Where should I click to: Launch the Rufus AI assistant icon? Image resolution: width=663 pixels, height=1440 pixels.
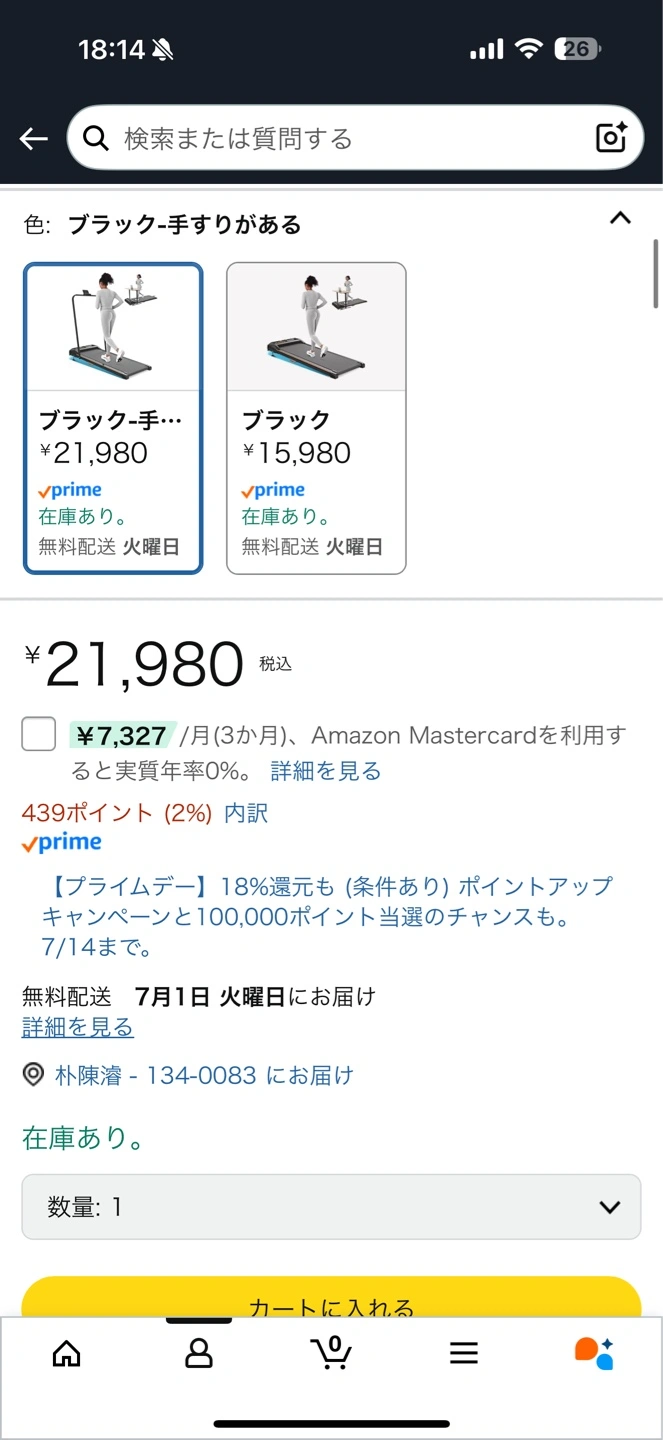coord(594,1353)
